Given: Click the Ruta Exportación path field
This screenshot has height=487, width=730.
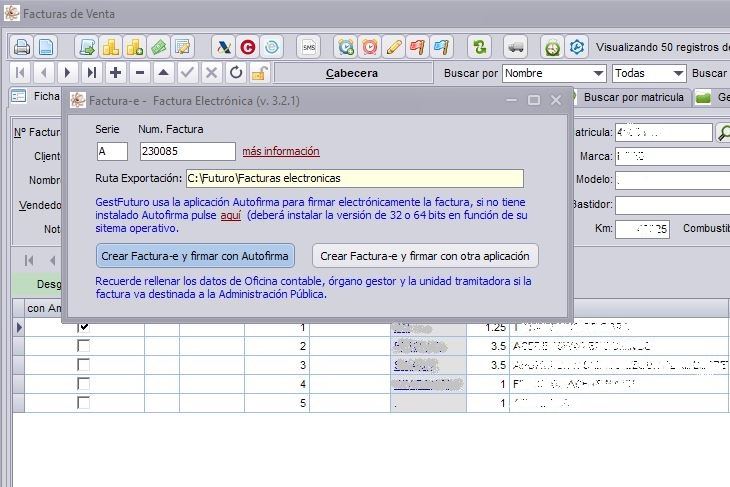Looking at the screenshot, I should click(355, 178).
